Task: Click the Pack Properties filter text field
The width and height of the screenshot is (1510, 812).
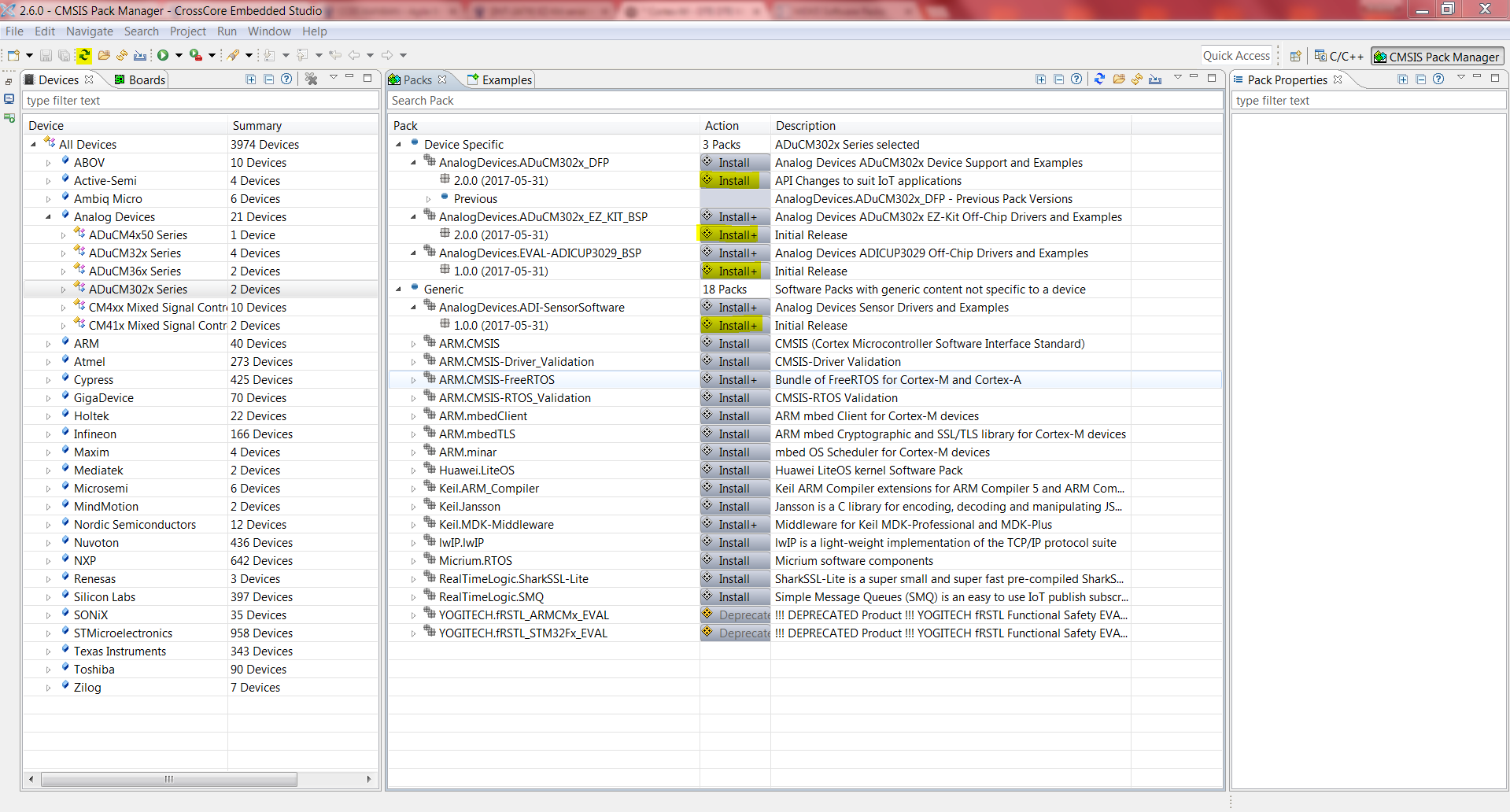Action: [1369, 101]
